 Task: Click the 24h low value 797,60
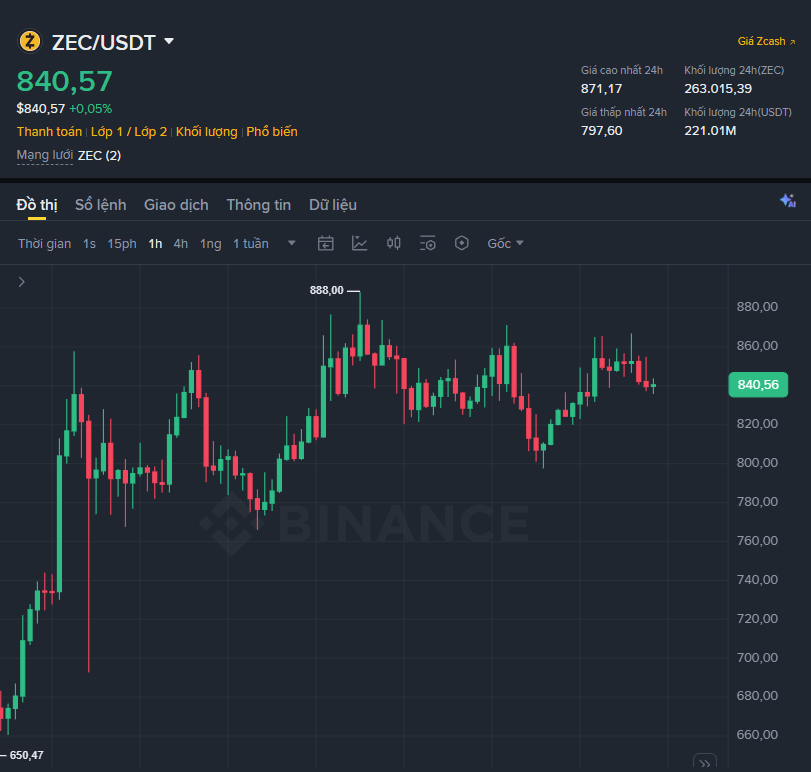602,131
